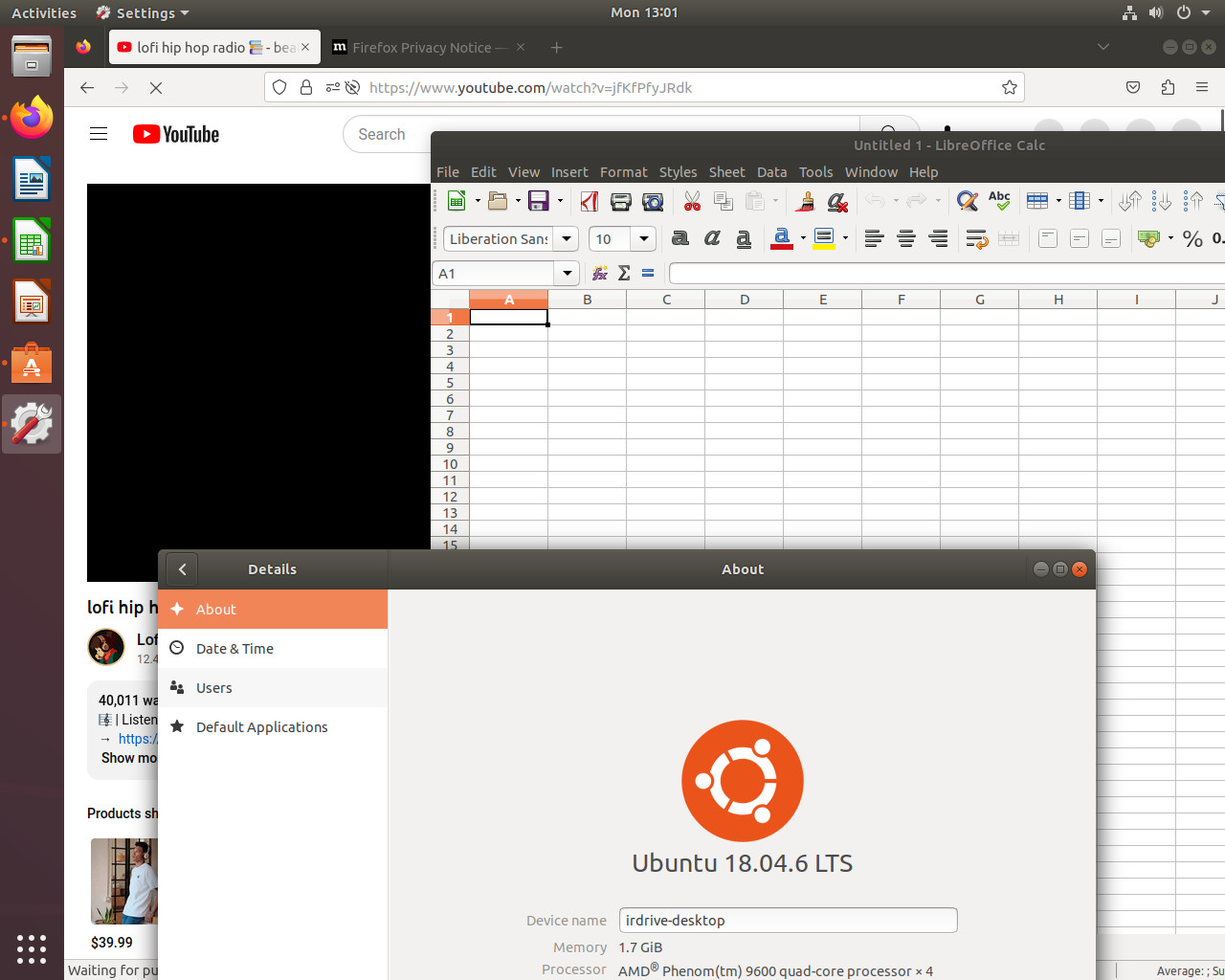Apply the yellow background color swatch

[x=824, y=239]
